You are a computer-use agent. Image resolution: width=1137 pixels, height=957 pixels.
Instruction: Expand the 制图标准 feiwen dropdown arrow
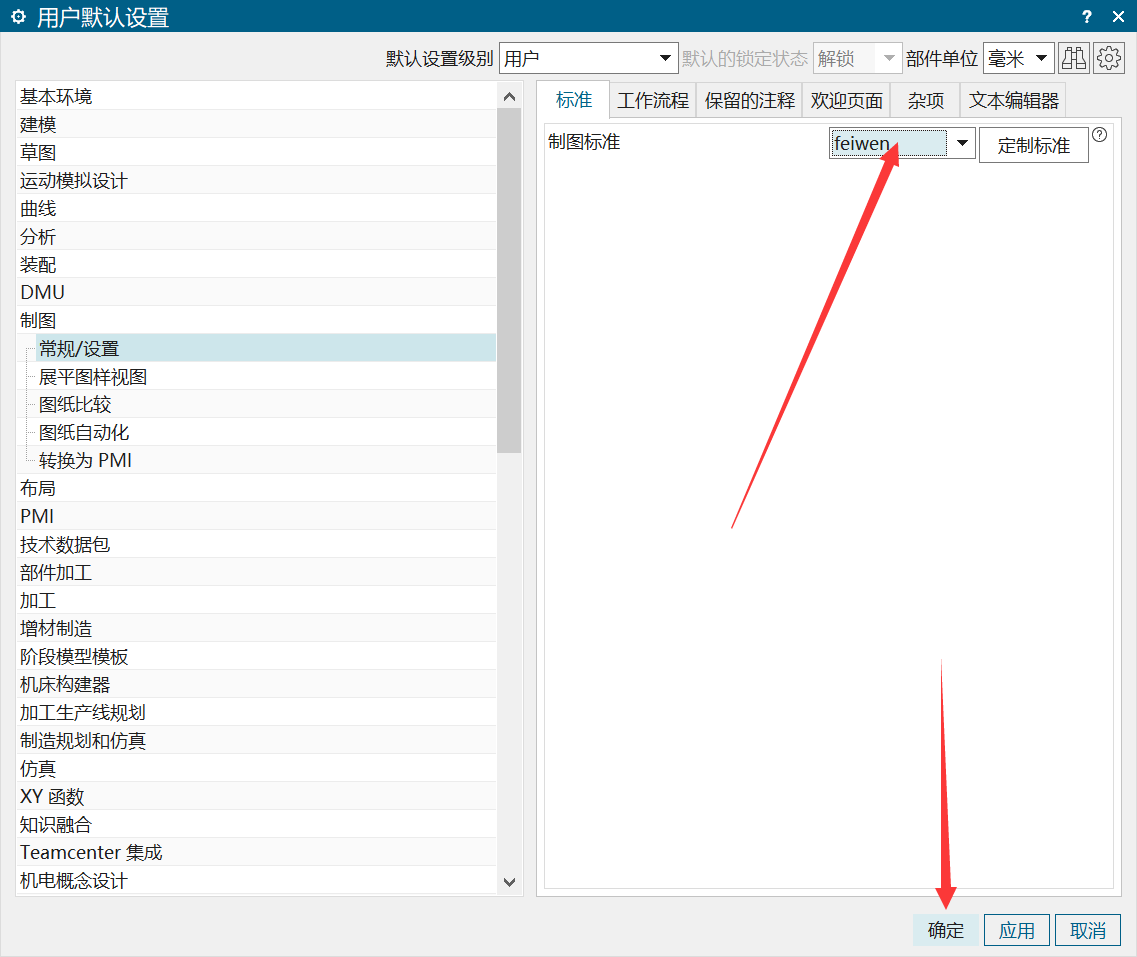click(962, 144)
